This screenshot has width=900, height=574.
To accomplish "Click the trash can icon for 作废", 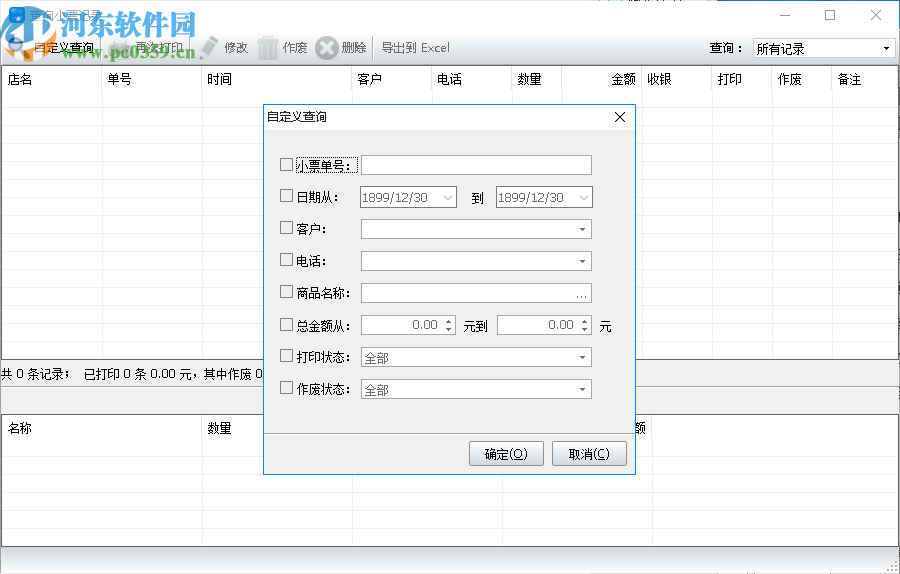I will (267, 48).
